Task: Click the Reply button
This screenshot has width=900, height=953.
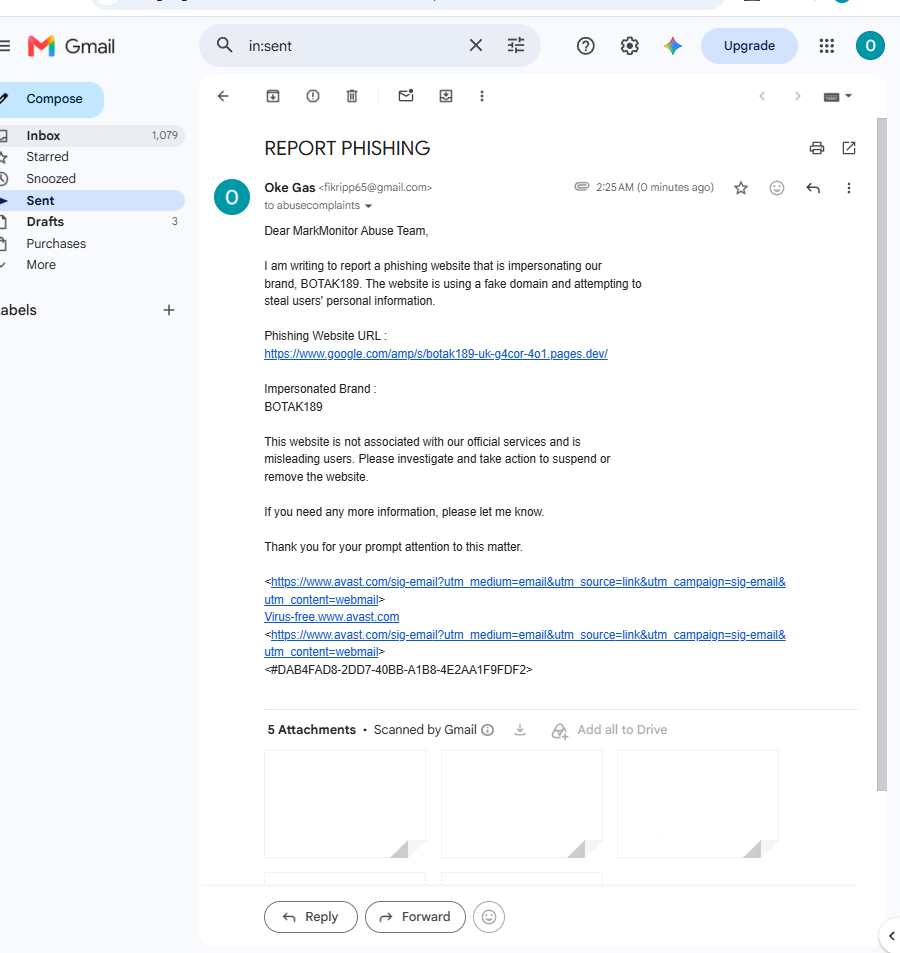Action: (311, 917)
